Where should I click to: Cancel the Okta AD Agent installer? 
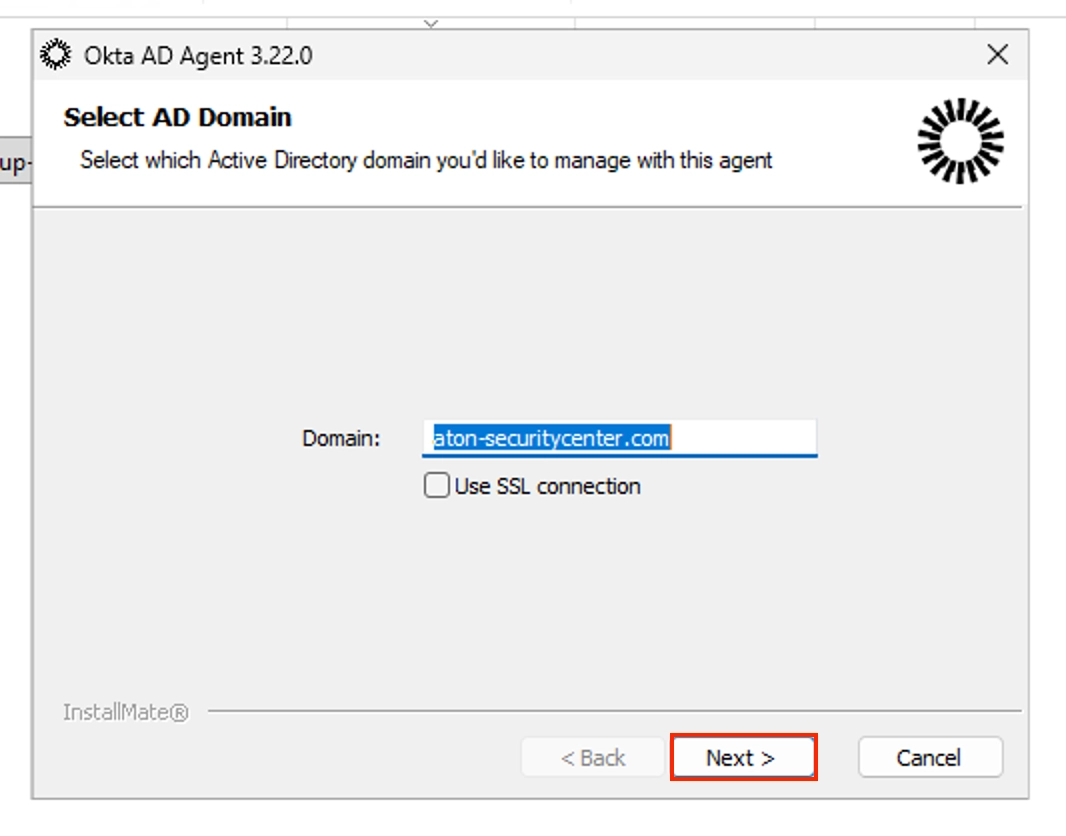point(929,757)
